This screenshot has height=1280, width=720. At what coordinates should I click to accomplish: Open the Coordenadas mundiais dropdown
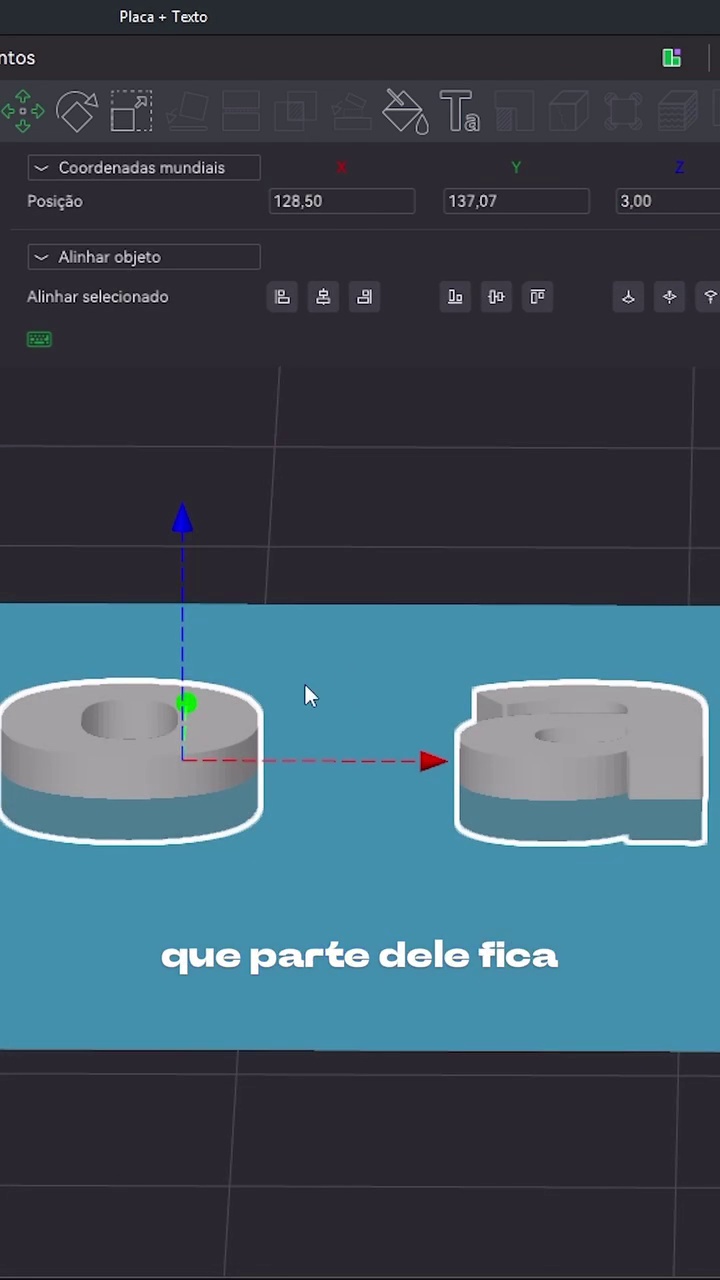[x=144, y=168]
